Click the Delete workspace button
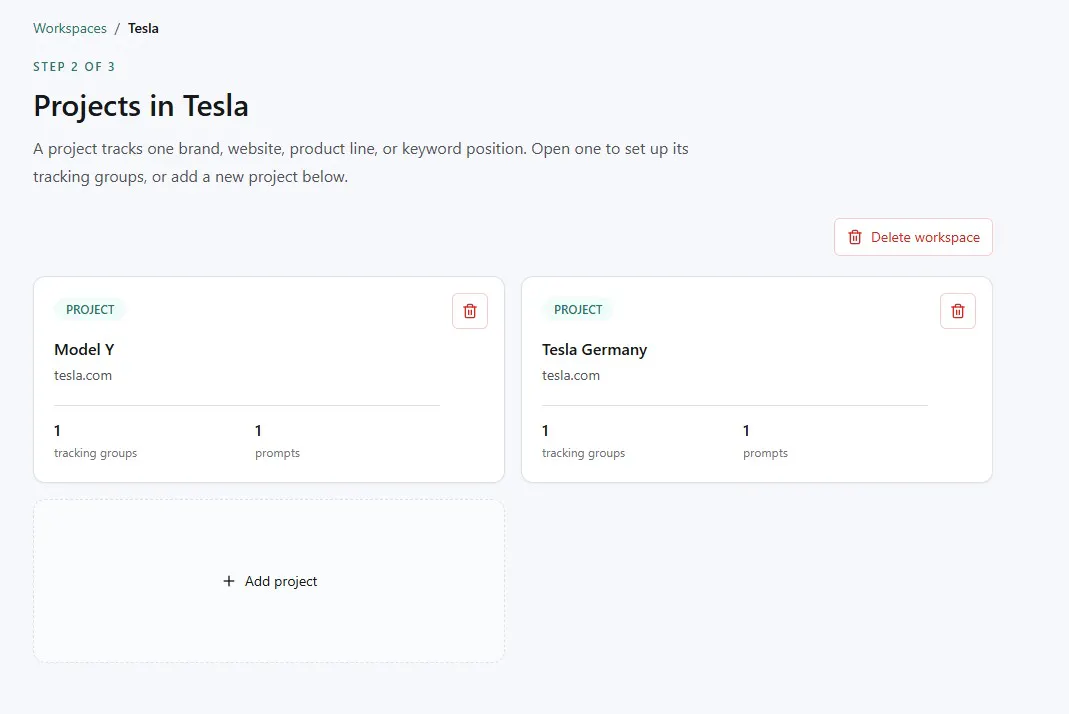Viewport: 1069px width, 714px height. 913,237
